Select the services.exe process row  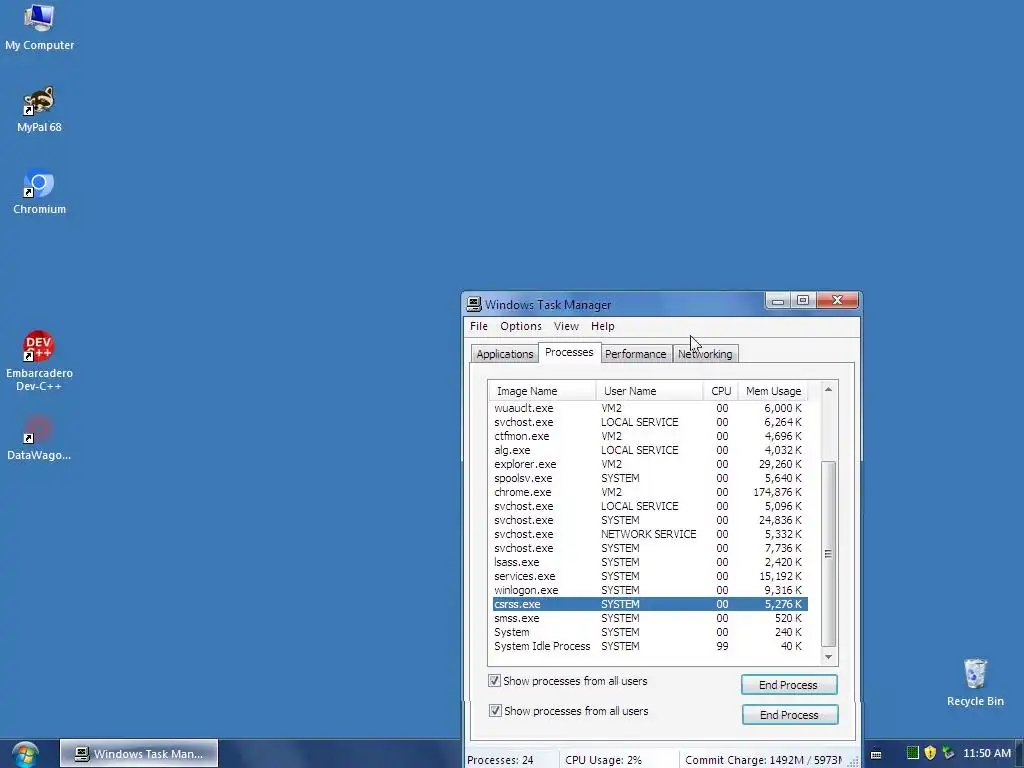(x=650, y=577)
